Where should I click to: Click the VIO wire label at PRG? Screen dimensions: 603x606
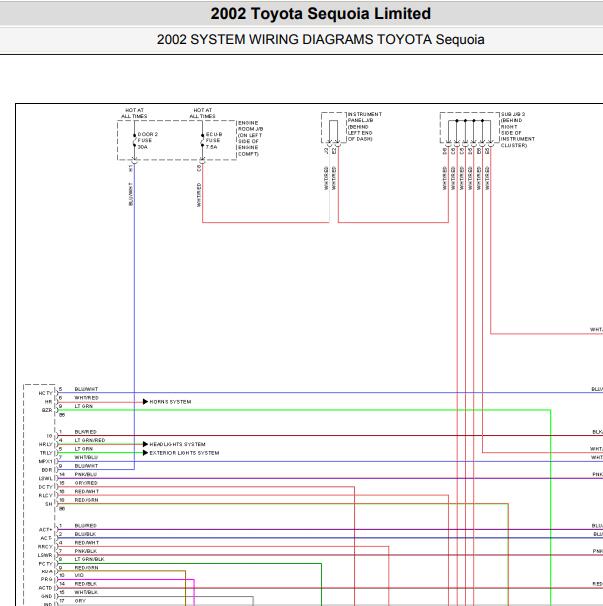coord(79,575)
